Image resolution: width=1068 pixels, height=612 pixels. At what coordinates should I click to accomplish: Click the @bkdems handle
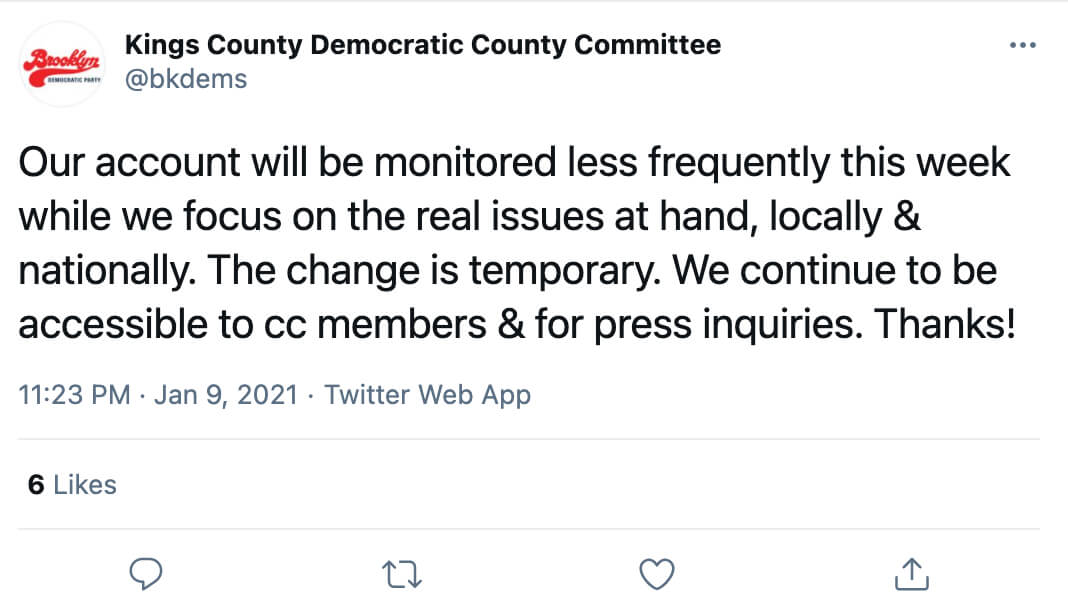[x=185, y=79]
